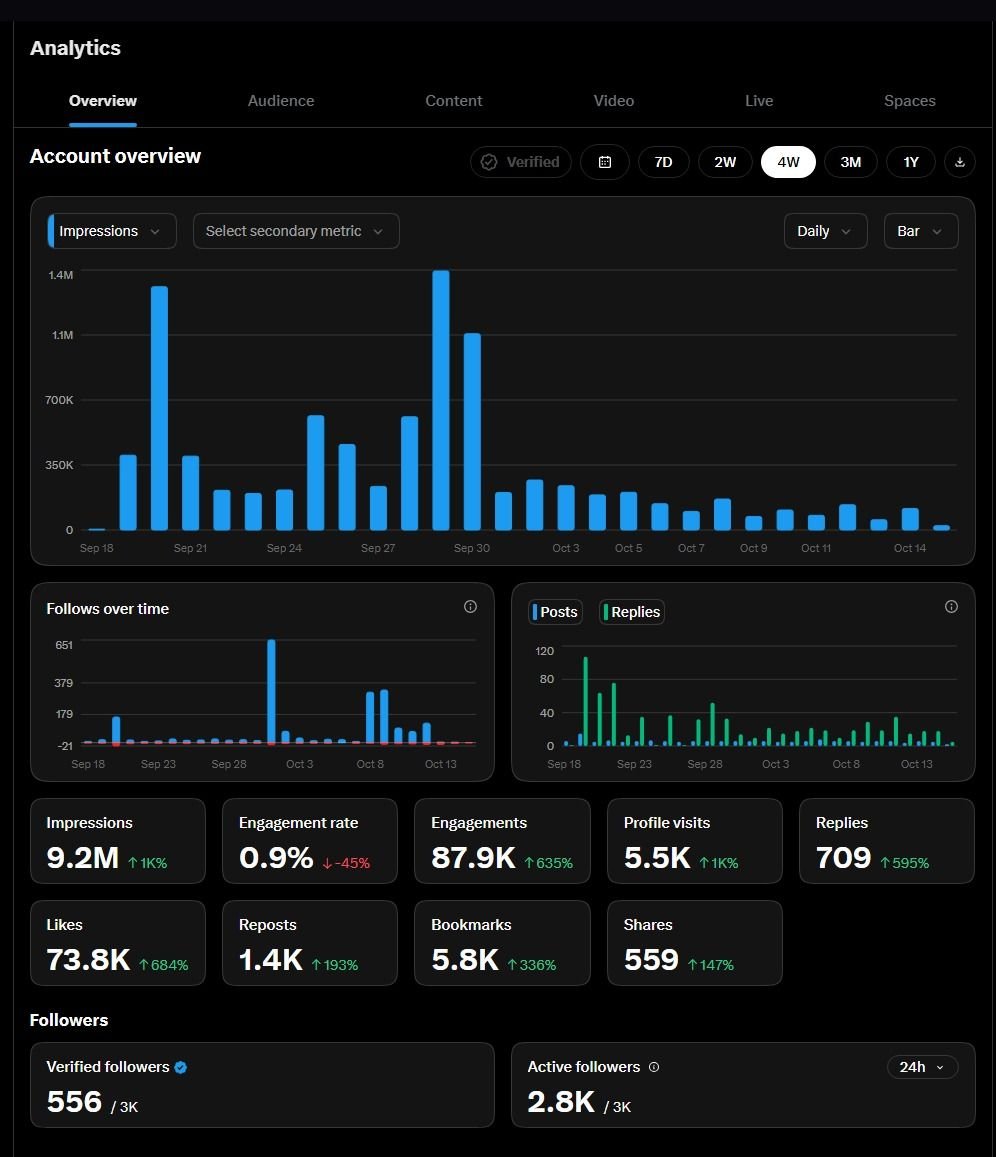Screen dimensions: 996x1157
Task: Open the Engagement rate 0.9% card
Action: (310, 841)
